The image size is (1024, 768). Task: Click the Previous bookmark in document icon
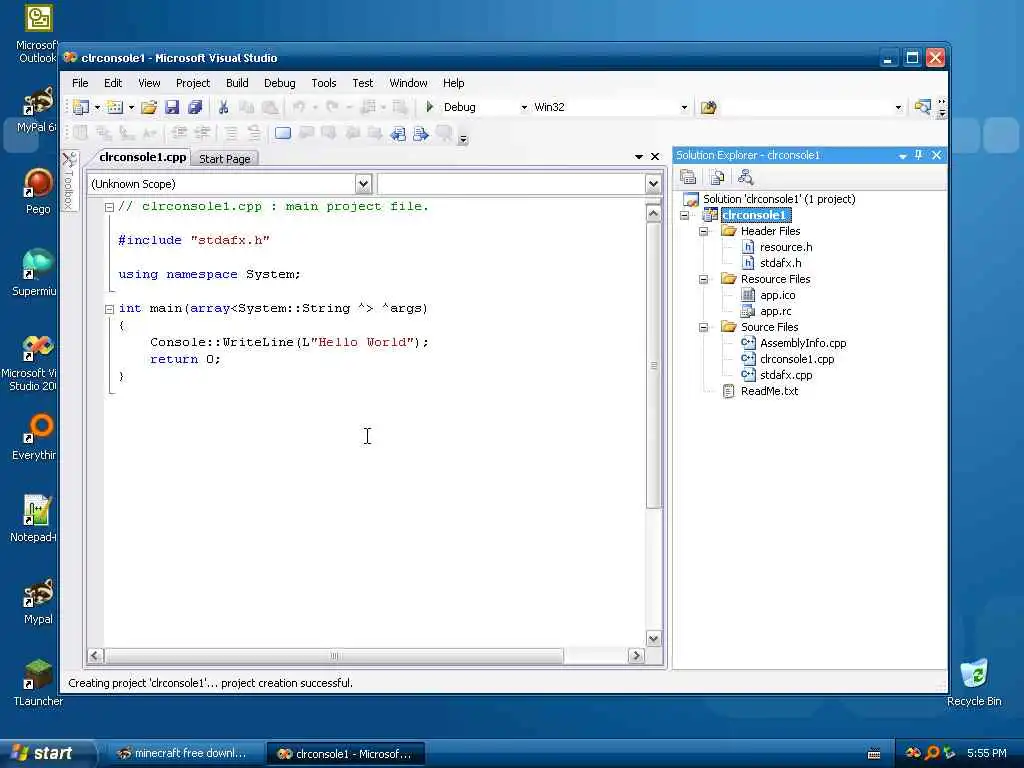coord(398,134)
